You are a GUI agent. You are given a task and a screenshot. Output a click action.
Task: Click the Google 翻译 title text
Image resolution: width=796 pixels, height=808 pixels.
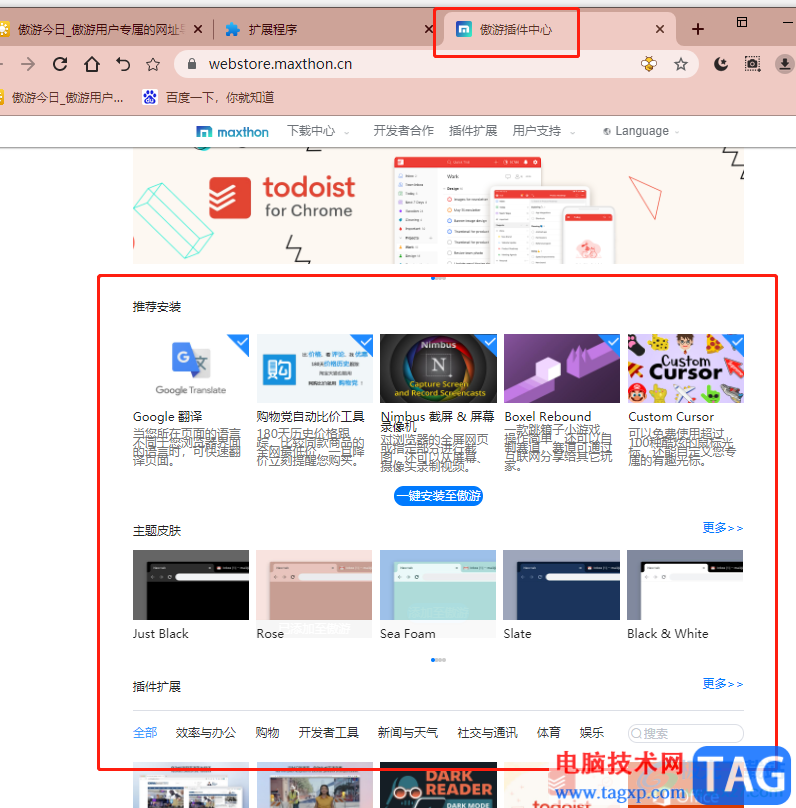point(167,416)
